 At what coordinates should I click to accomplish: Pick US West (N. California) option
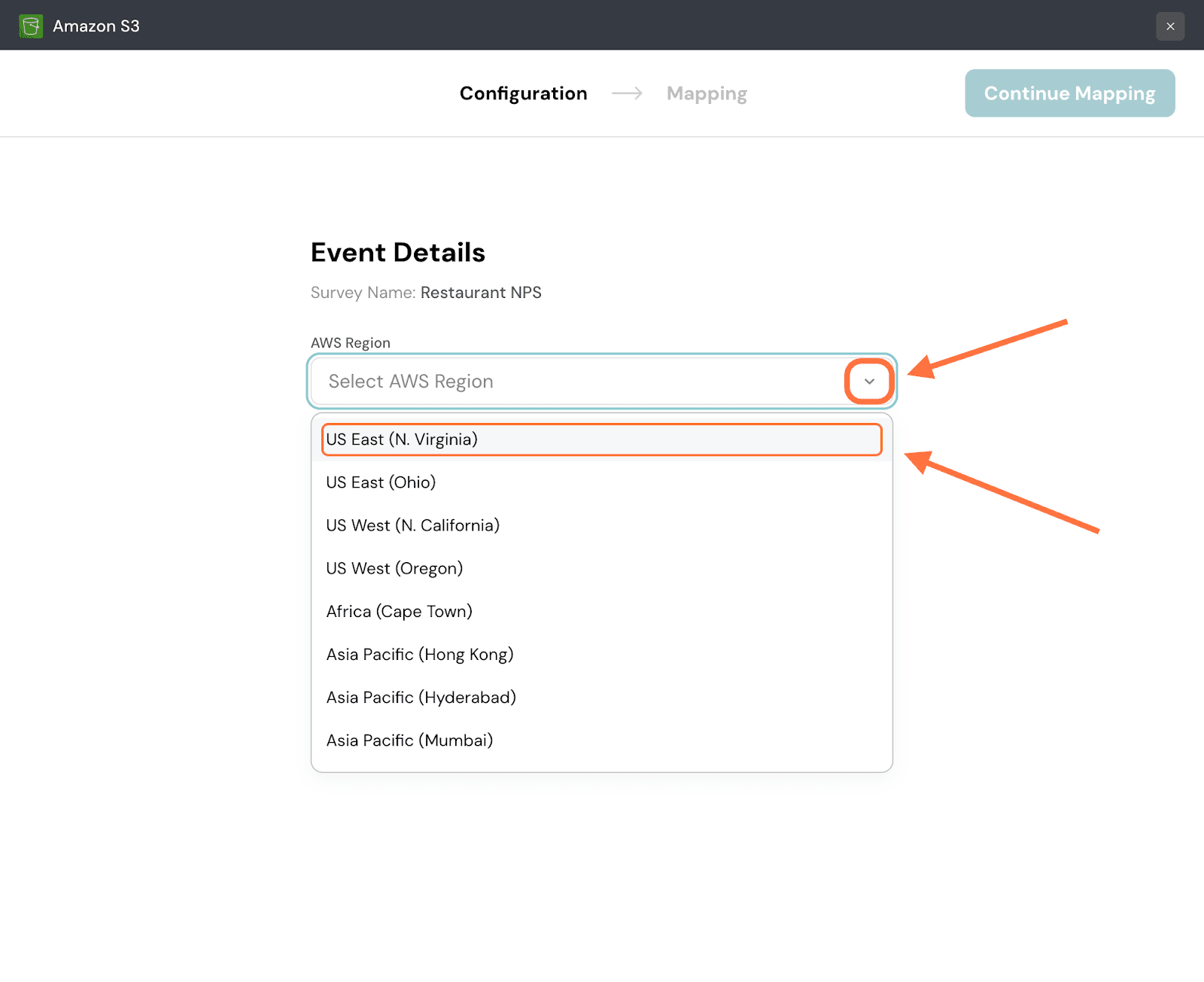[x=412, y=525]
